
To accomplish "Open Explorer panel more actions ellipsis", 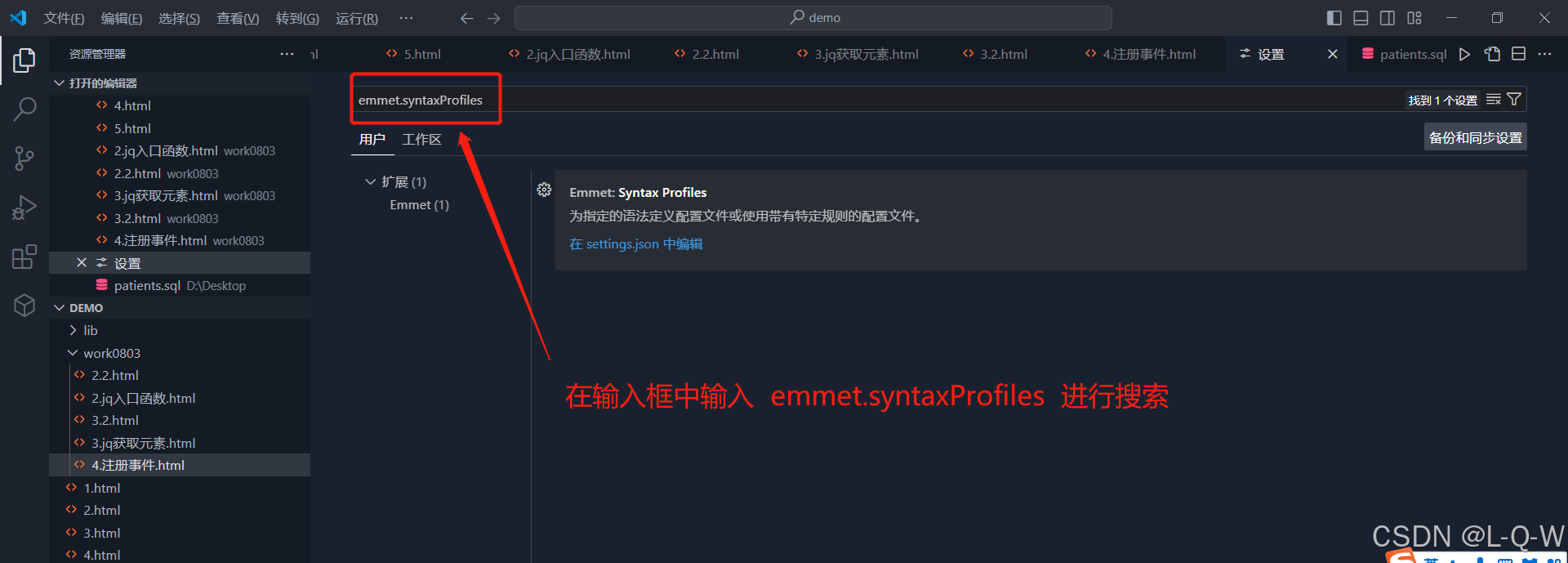I will [x=287, y=54].
